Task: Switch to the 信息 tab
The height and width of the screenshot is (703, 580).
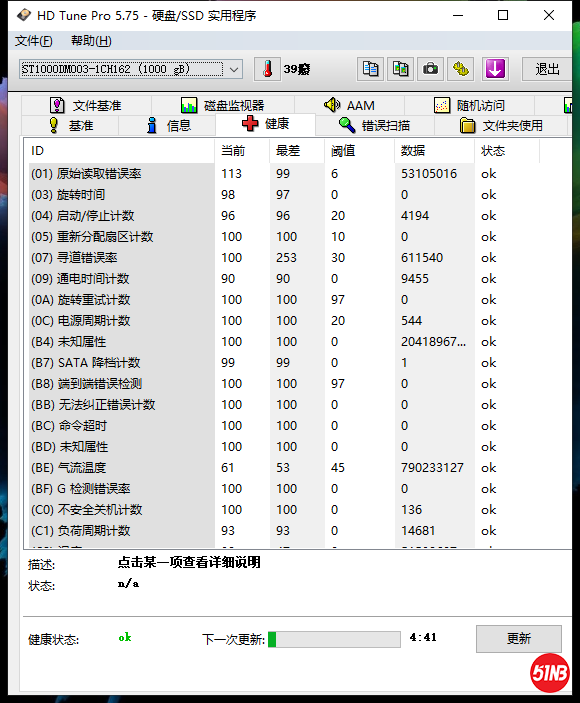Action: 169,126
